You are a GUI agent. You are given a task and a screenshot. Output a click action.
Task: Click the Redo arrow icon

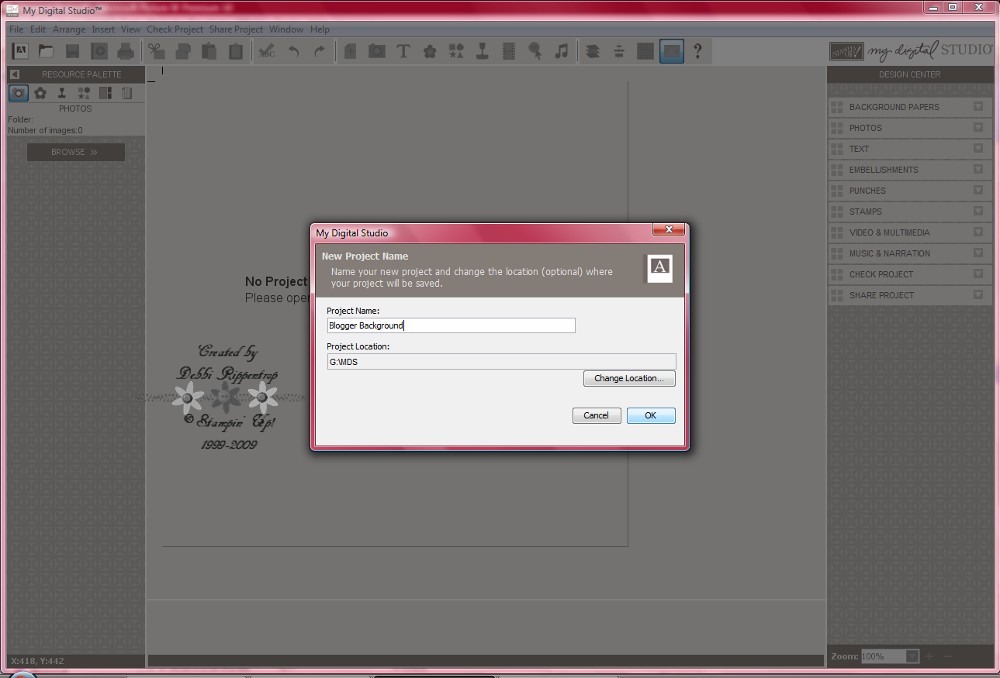click(320, 51)
